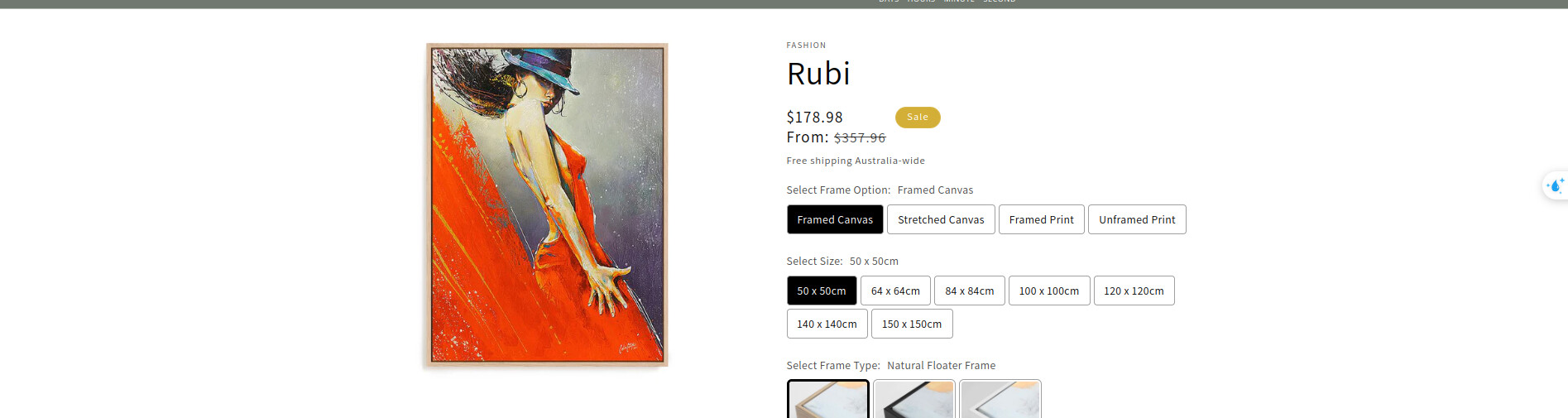Select the Natural Floater Frame swatch
Image resolution: width=1568 pixels, height=418 pixels.
828,399
